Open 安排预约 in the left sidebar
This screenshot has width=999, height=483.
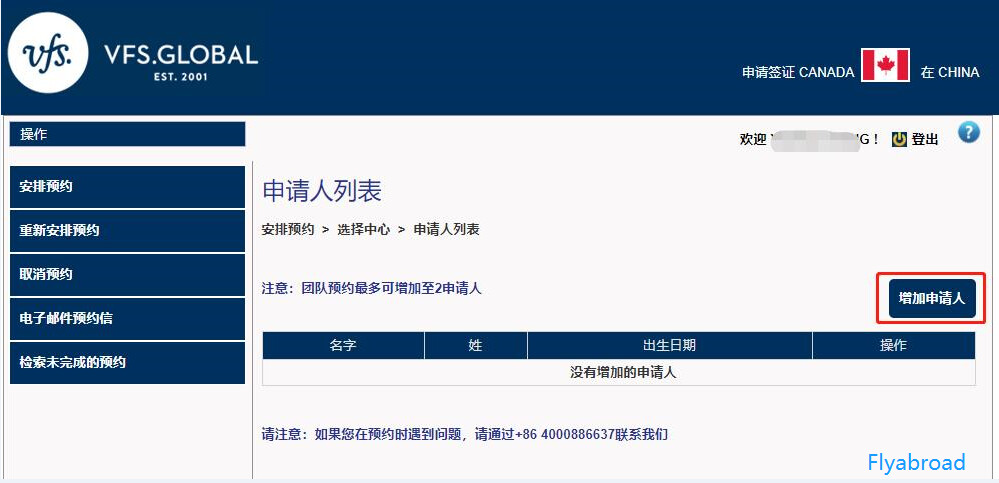[x=127, y=187]
